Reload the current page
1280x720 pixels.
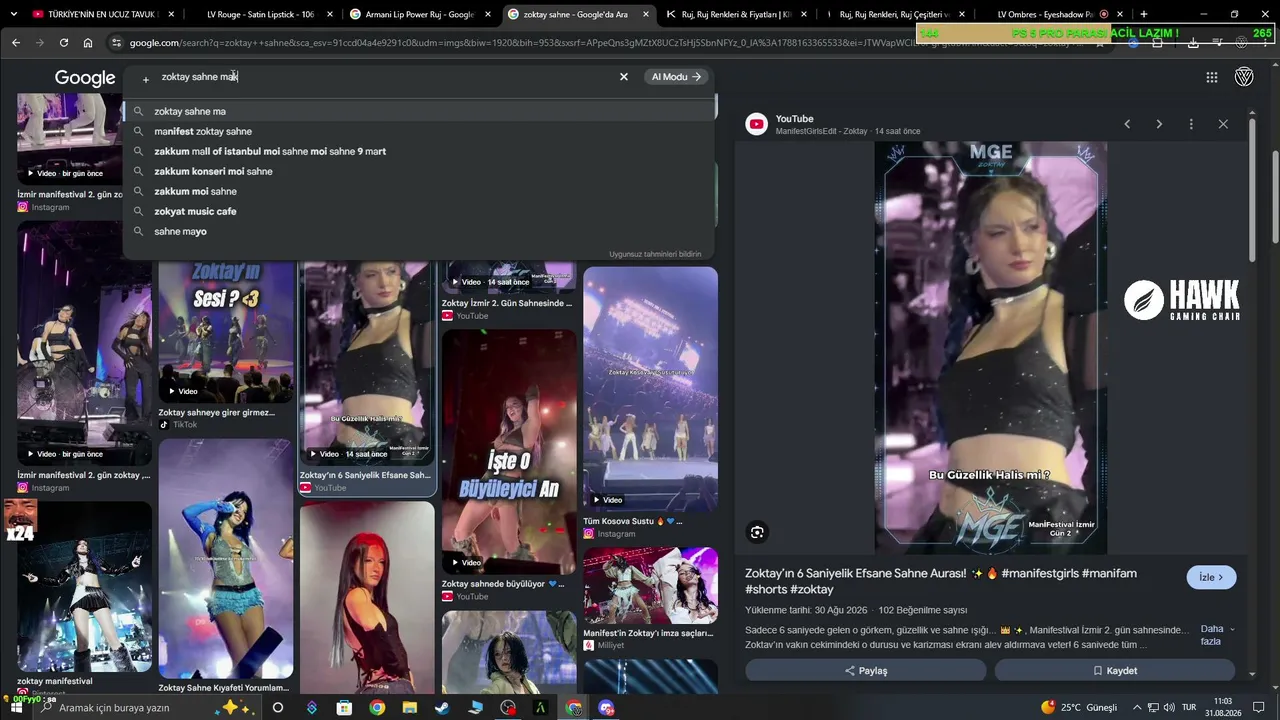click(64, 43)
